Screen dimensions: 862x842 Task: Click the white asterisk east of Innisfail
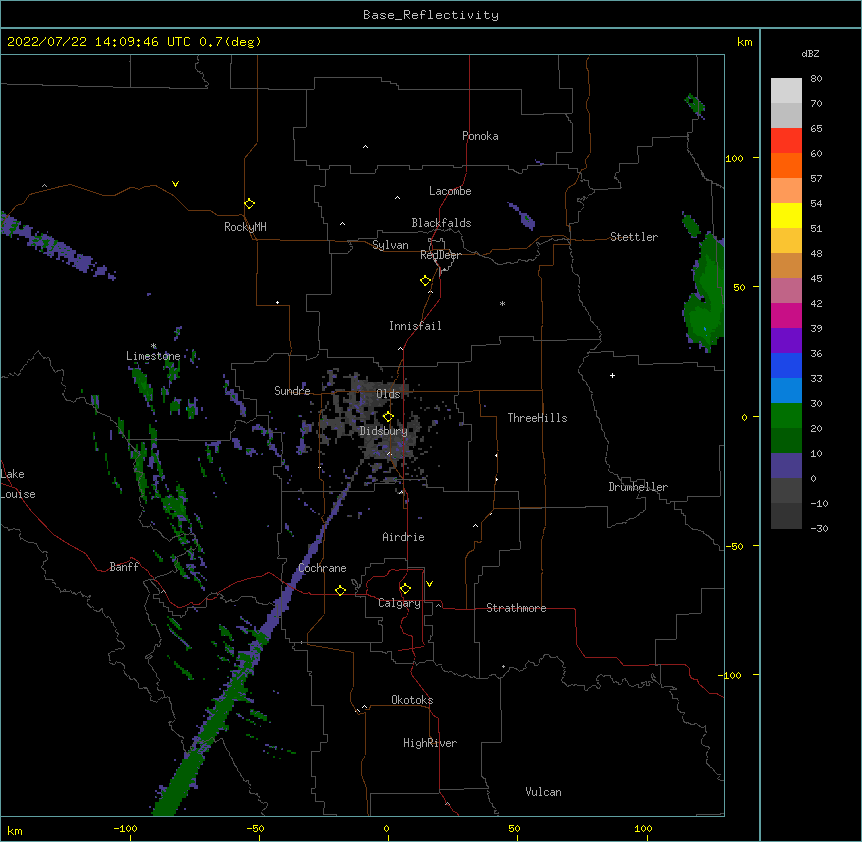[502, 303]
